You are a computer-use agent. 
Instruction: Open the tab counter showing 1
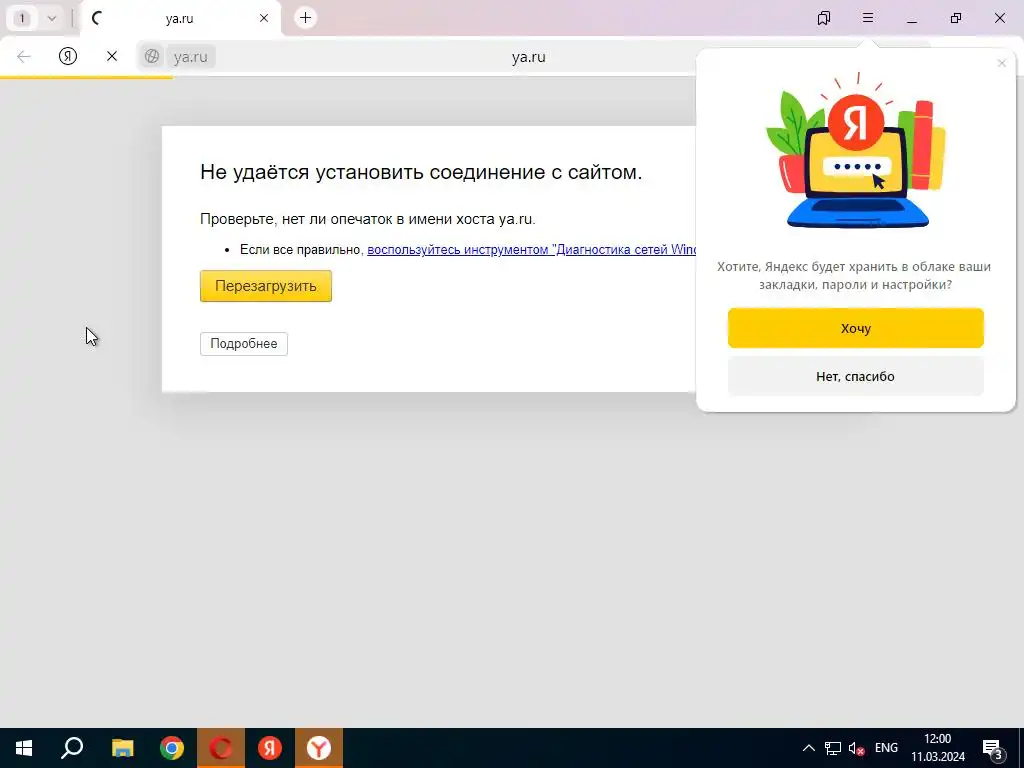click(22, 18)
